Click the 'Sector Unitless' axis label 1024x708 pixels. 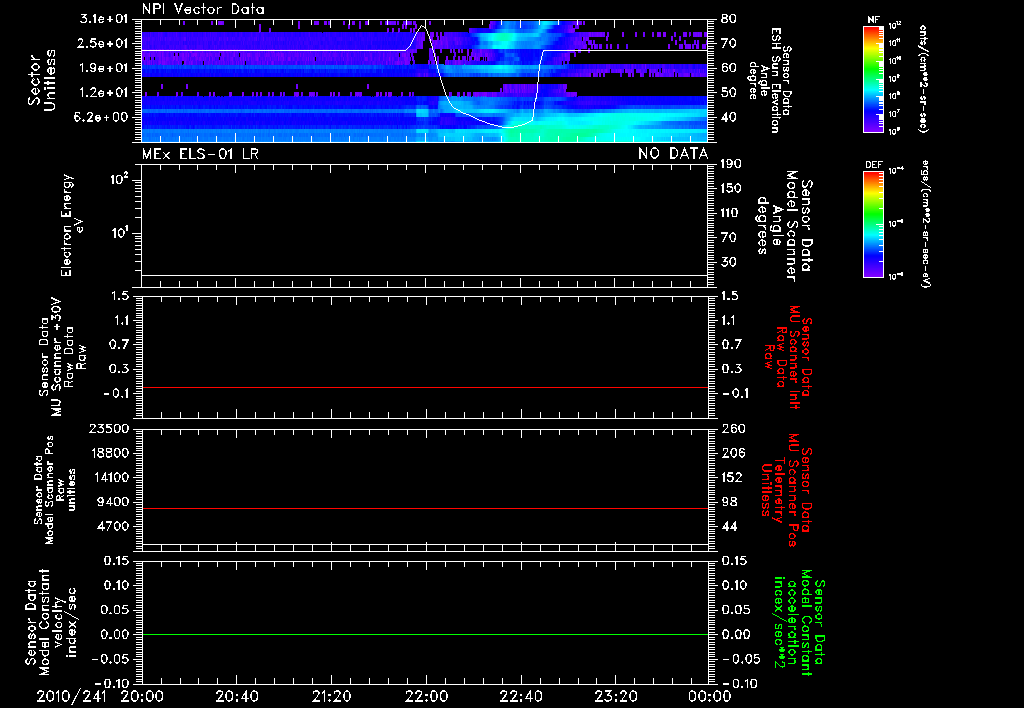pyautogui.click(x=42, y=80)
